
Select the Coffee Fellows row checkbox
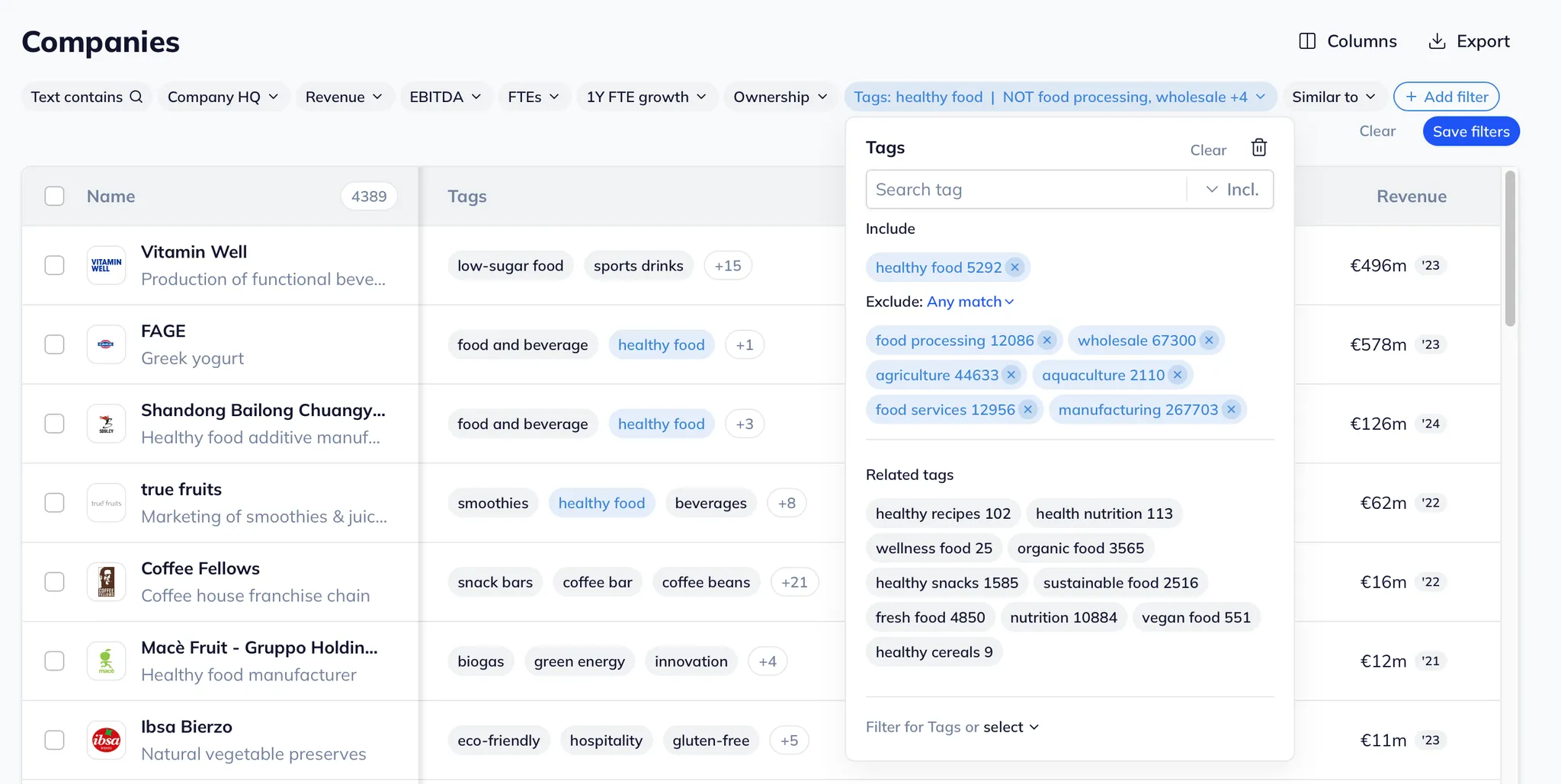click(x=54, y=582)
